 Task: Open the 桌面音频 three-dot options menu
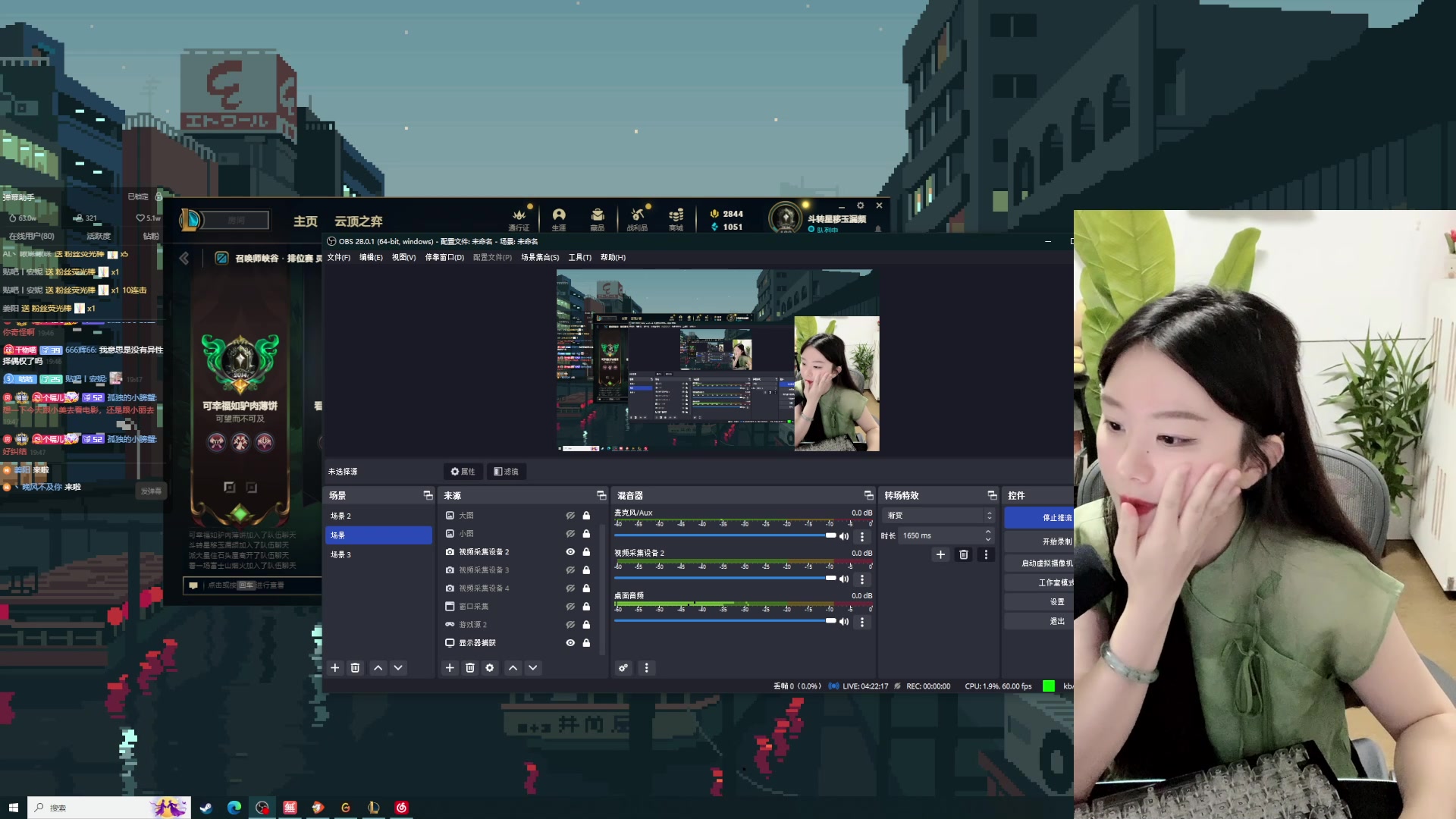click(x=862, y=622)
